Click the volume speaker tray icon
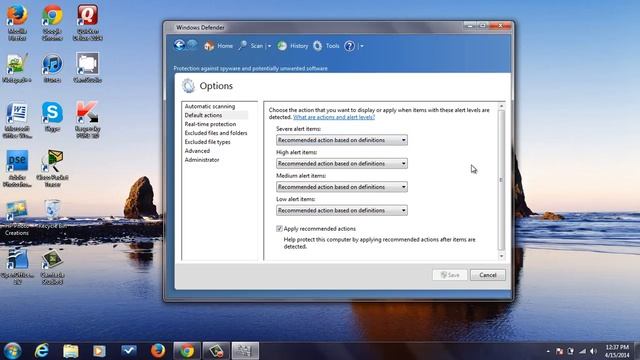Viewport: 640px width, 360px height. click(593, 351)
